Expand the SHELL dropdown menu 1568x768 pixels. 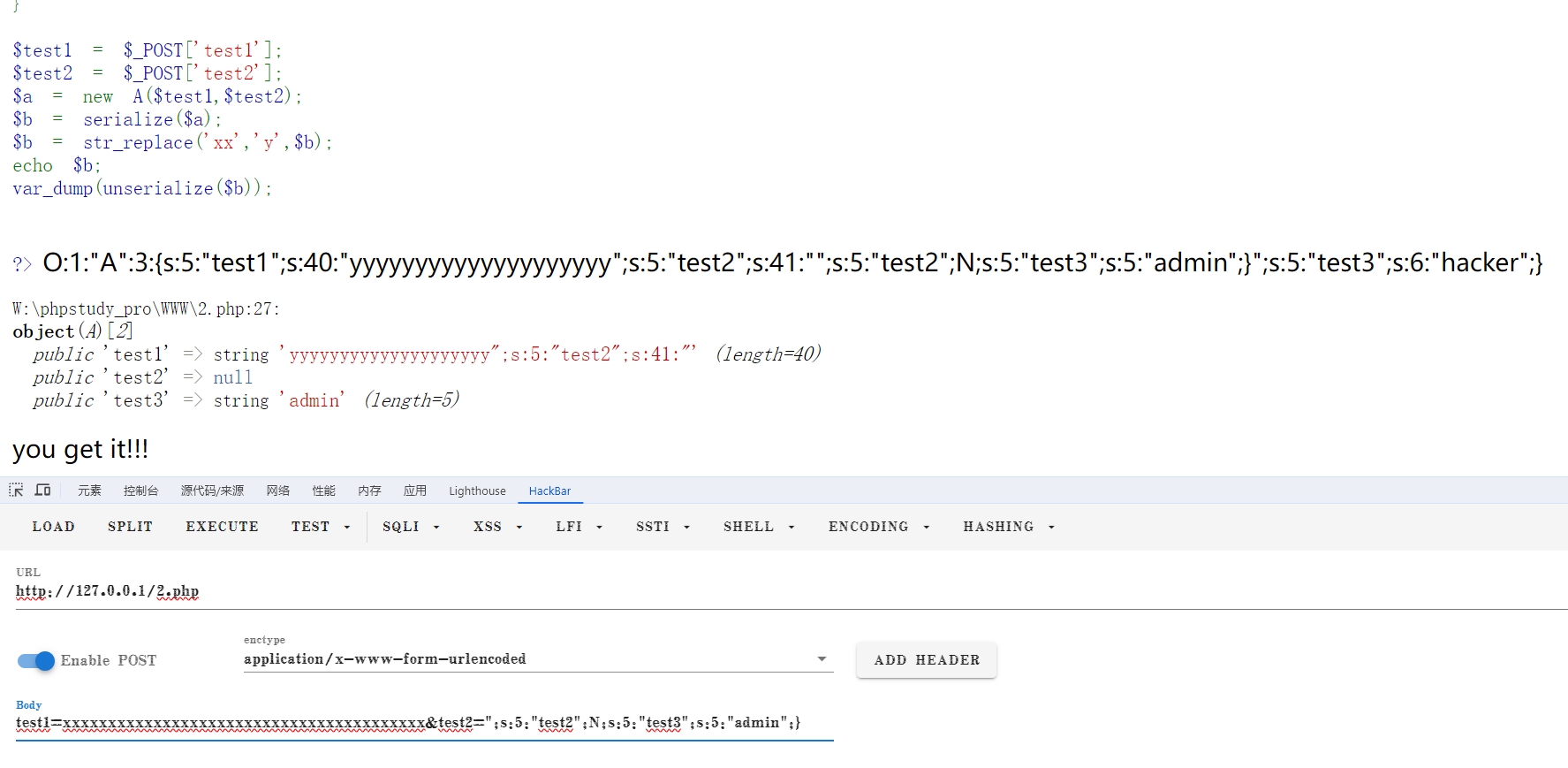coord(759,527)
